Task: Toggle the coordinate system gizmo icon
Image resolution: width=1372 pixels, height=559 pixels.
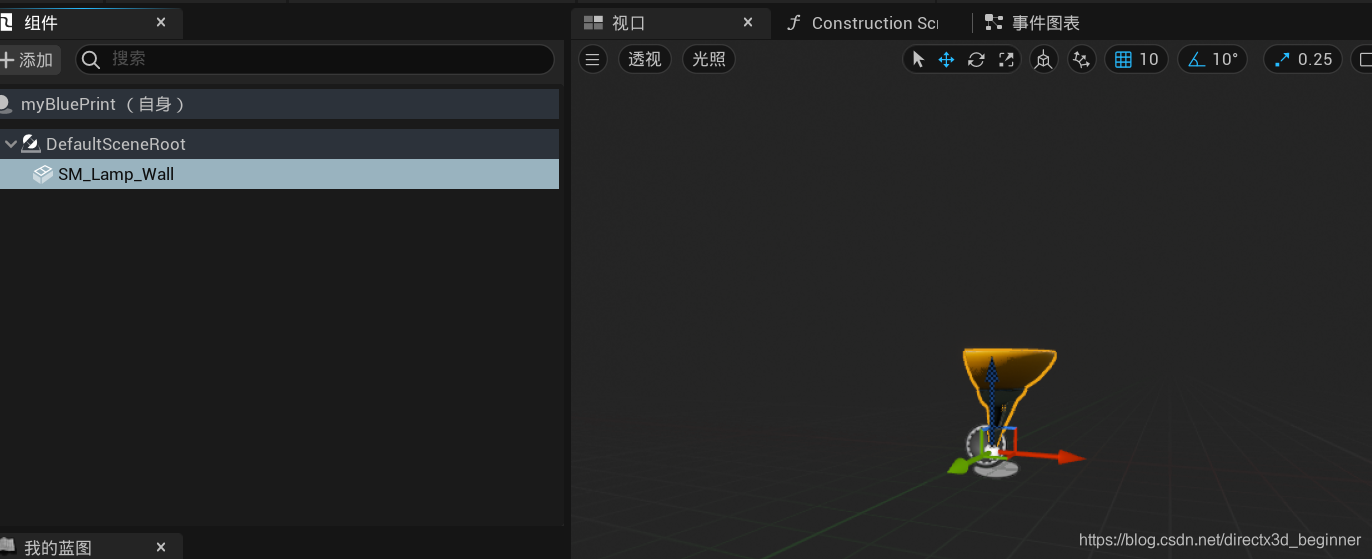Action: [1044, 60]
